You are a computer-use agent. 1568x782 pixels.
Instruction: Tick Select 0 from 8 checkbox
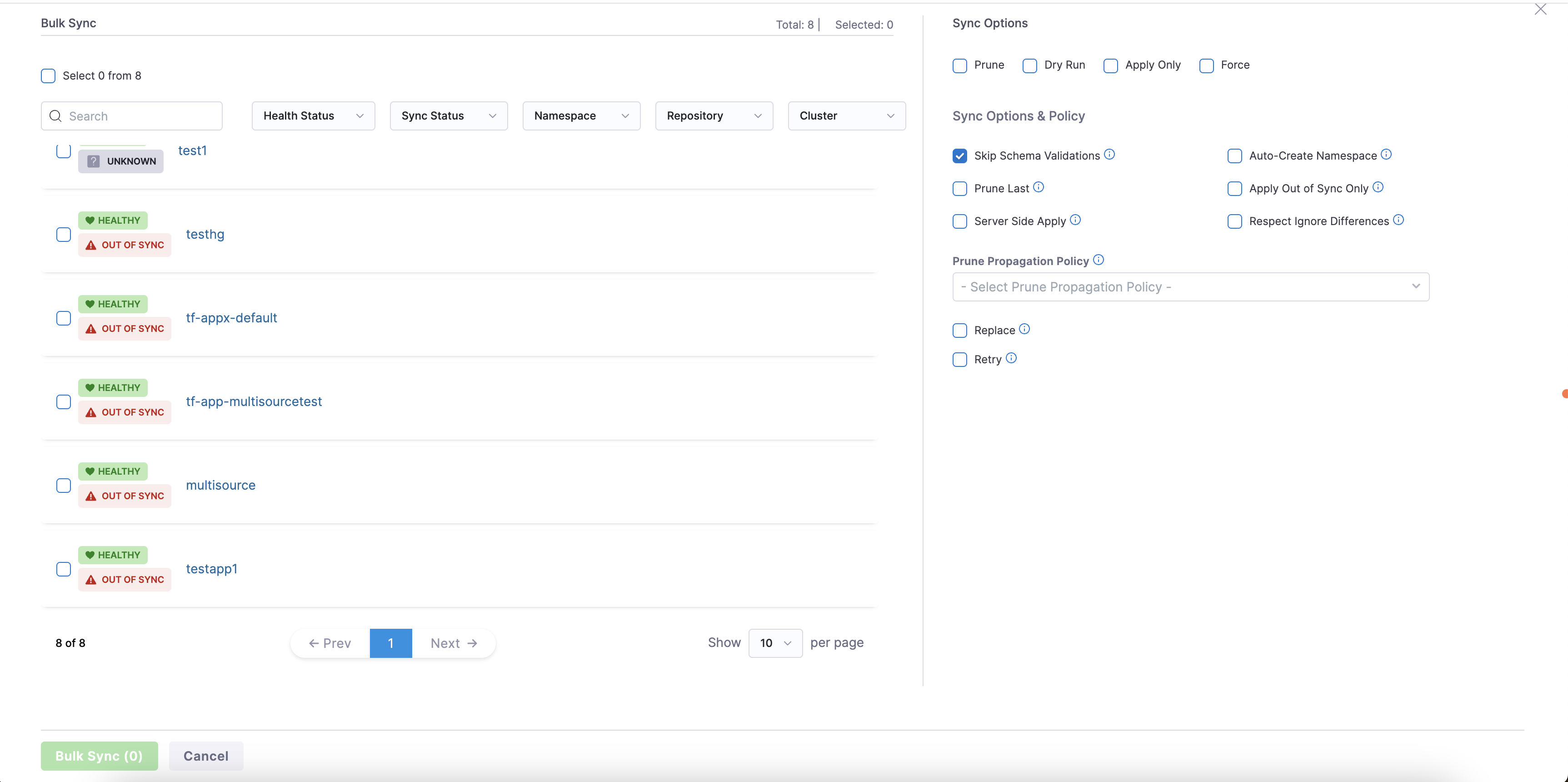click(x=48, y=76)
